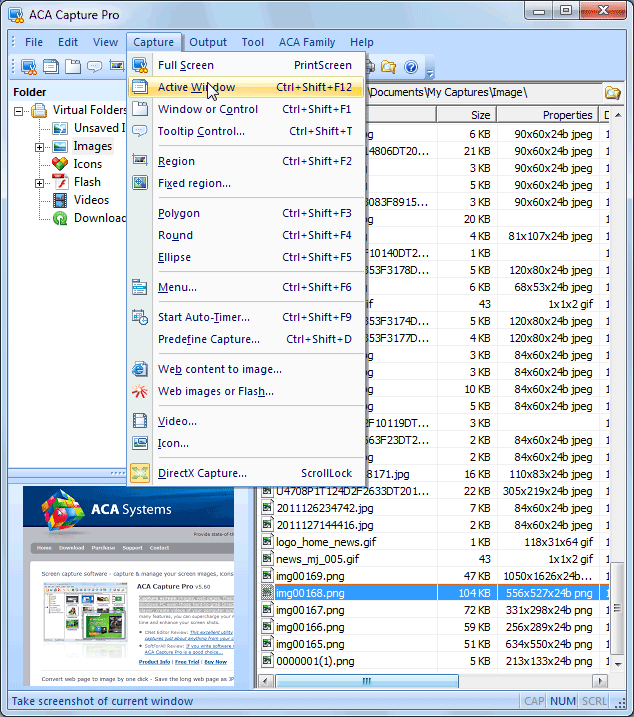Screen dimensions: 634x717
Task: Click the Region capture icon in menu
Action: [140, 161]
